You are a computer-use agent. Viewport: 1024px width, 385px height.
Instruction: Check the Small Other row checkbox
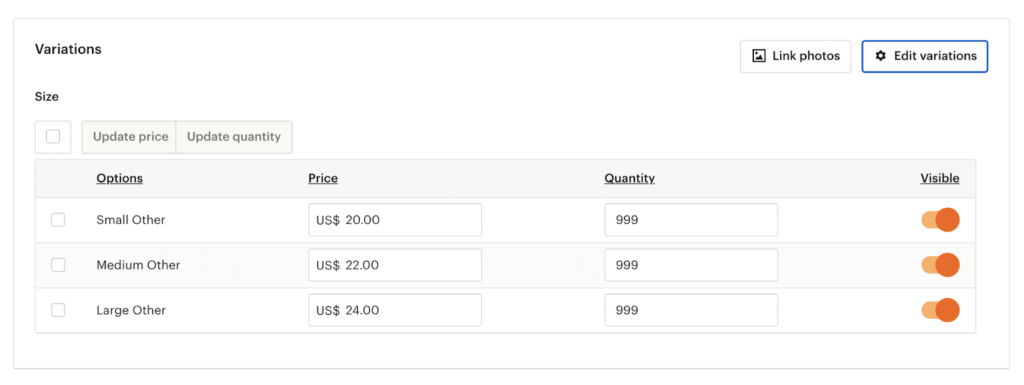(58, 220)
